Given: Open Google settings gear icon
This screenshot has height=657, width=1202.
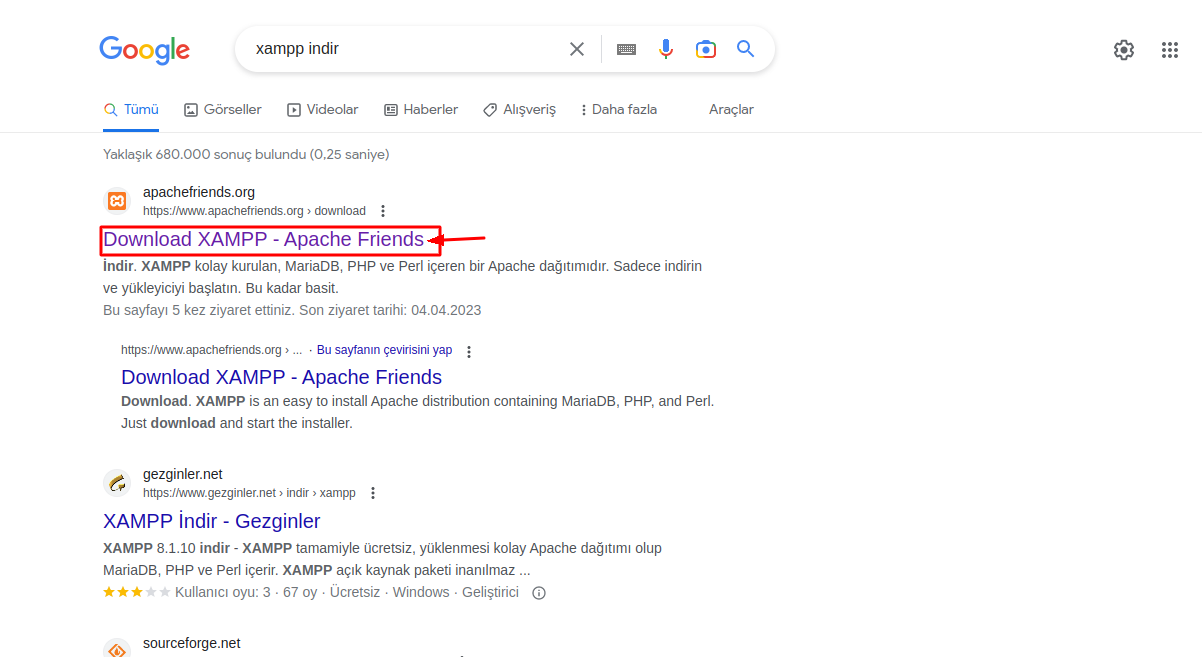Looking at the screenshot, I should [1124, 50].
